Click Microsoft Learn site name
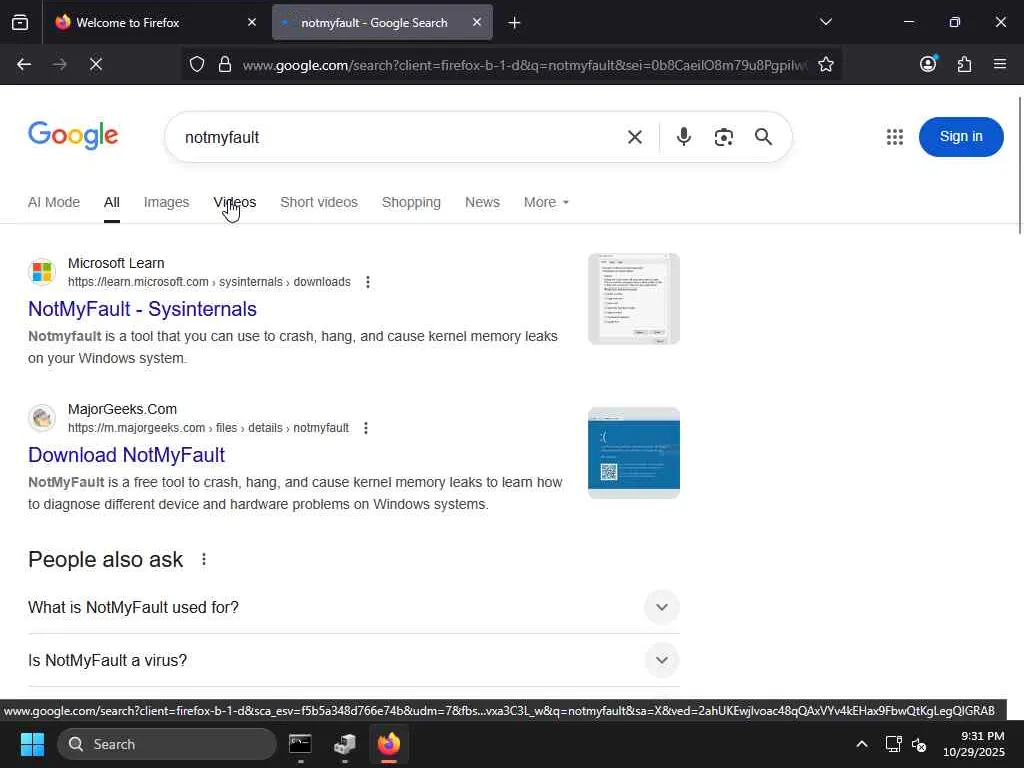 (116, 263)
